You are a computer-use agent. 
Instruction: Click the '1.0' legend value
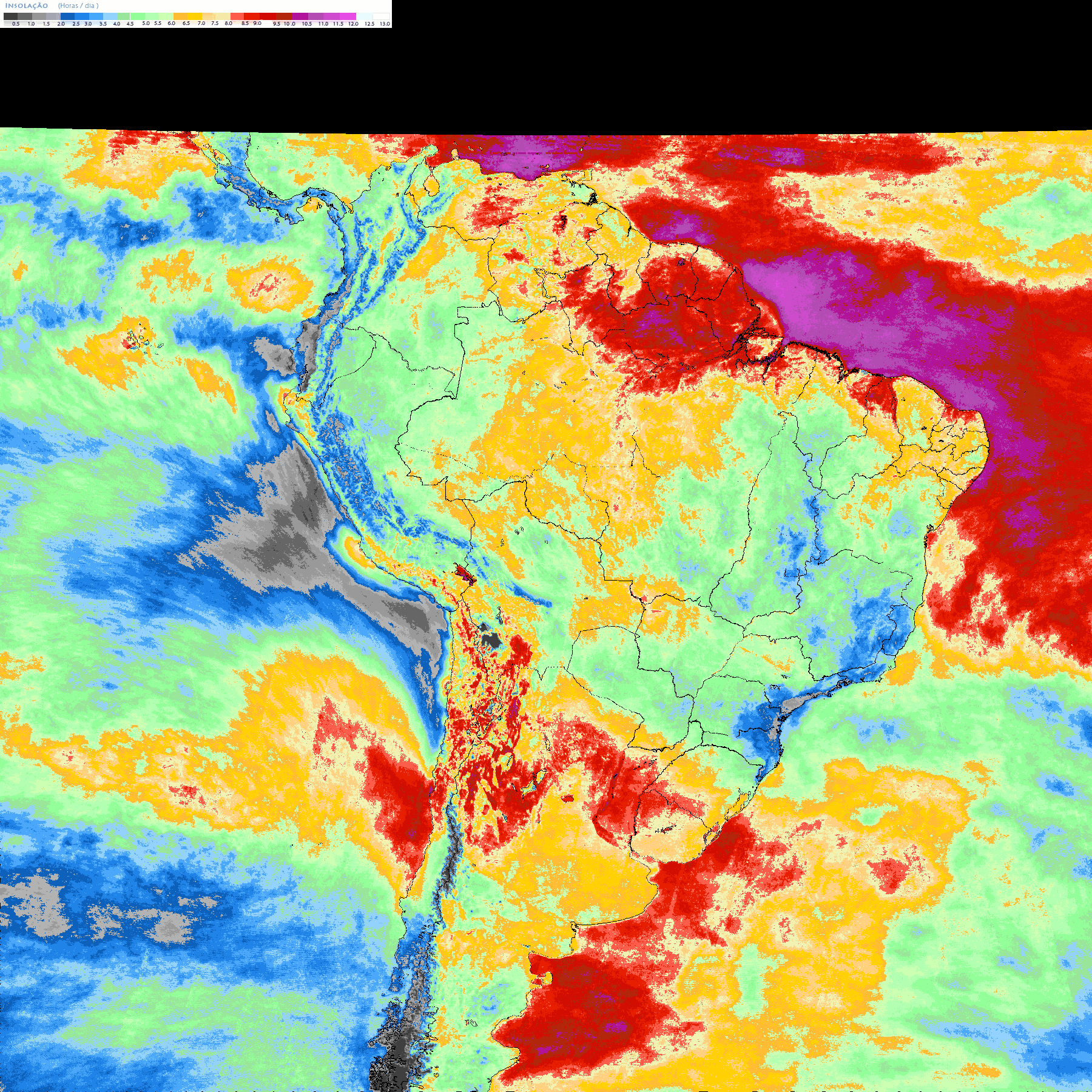pyautogui.click(x=31, y=24)
